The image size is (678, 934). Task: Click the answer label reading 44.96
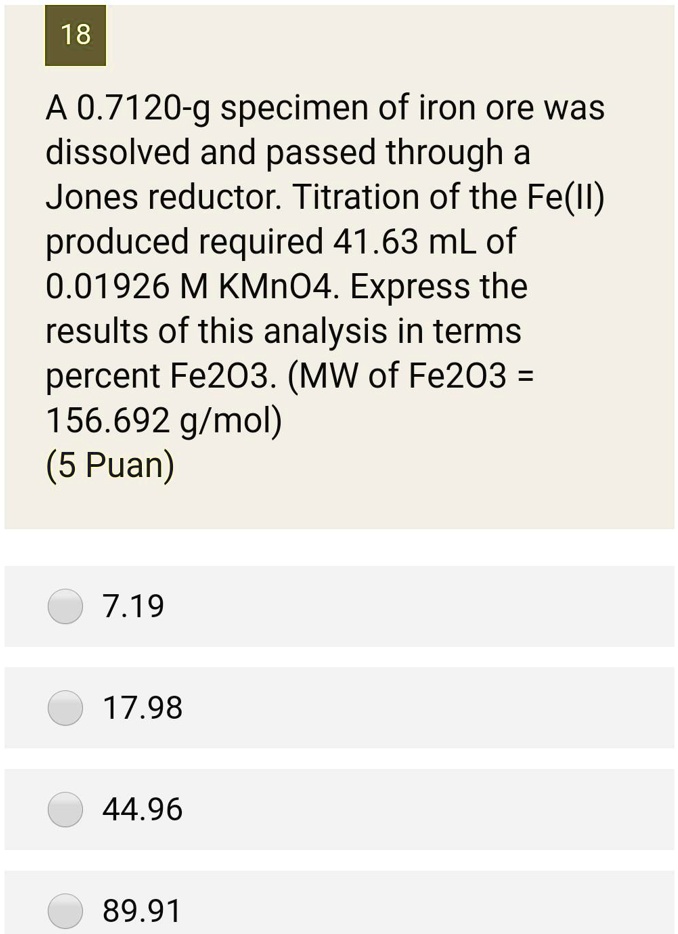142,810
